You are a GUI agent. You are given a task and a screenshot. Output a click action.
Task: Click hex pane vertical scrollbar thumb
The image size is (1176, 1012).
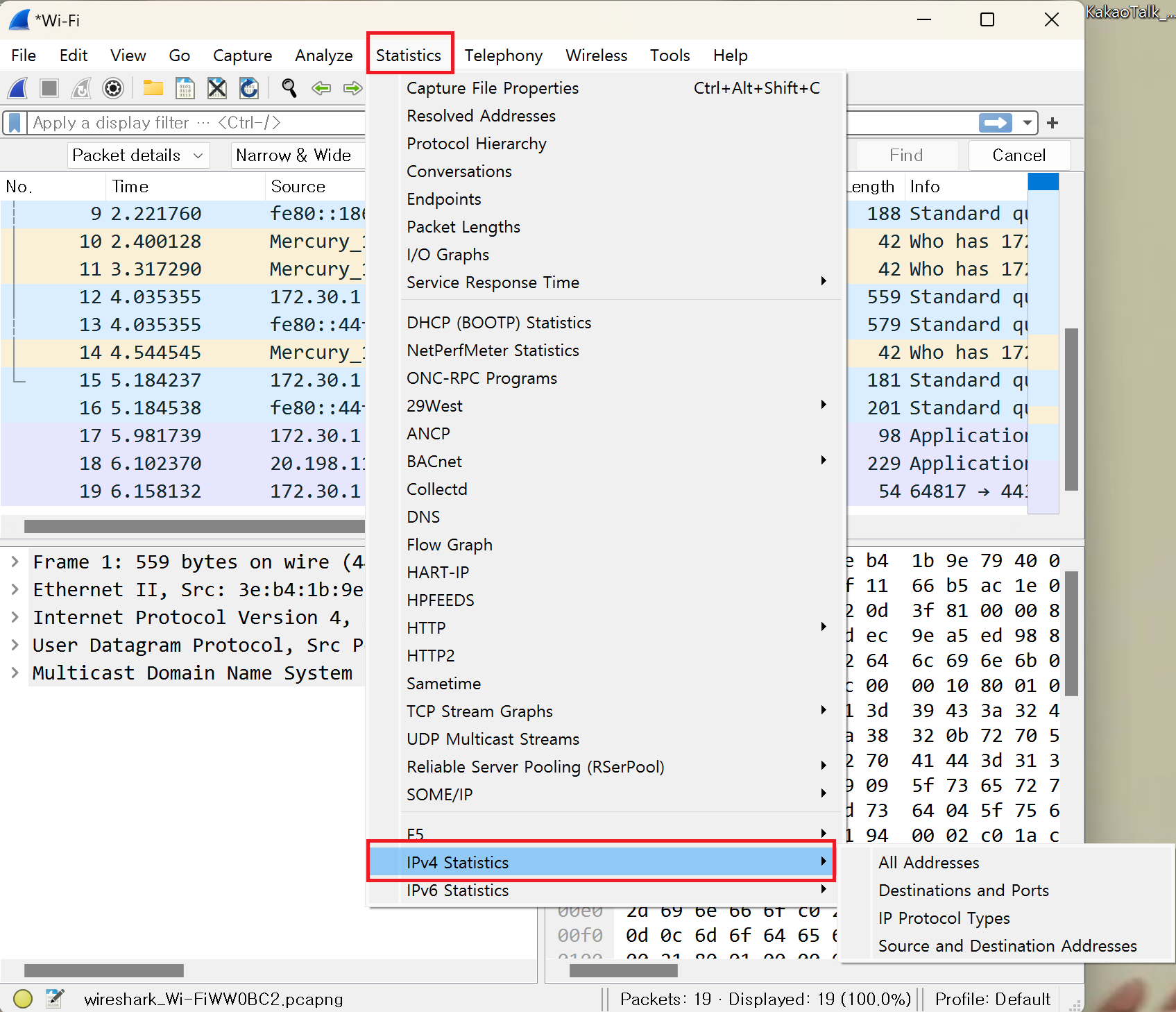(1071, 634)
